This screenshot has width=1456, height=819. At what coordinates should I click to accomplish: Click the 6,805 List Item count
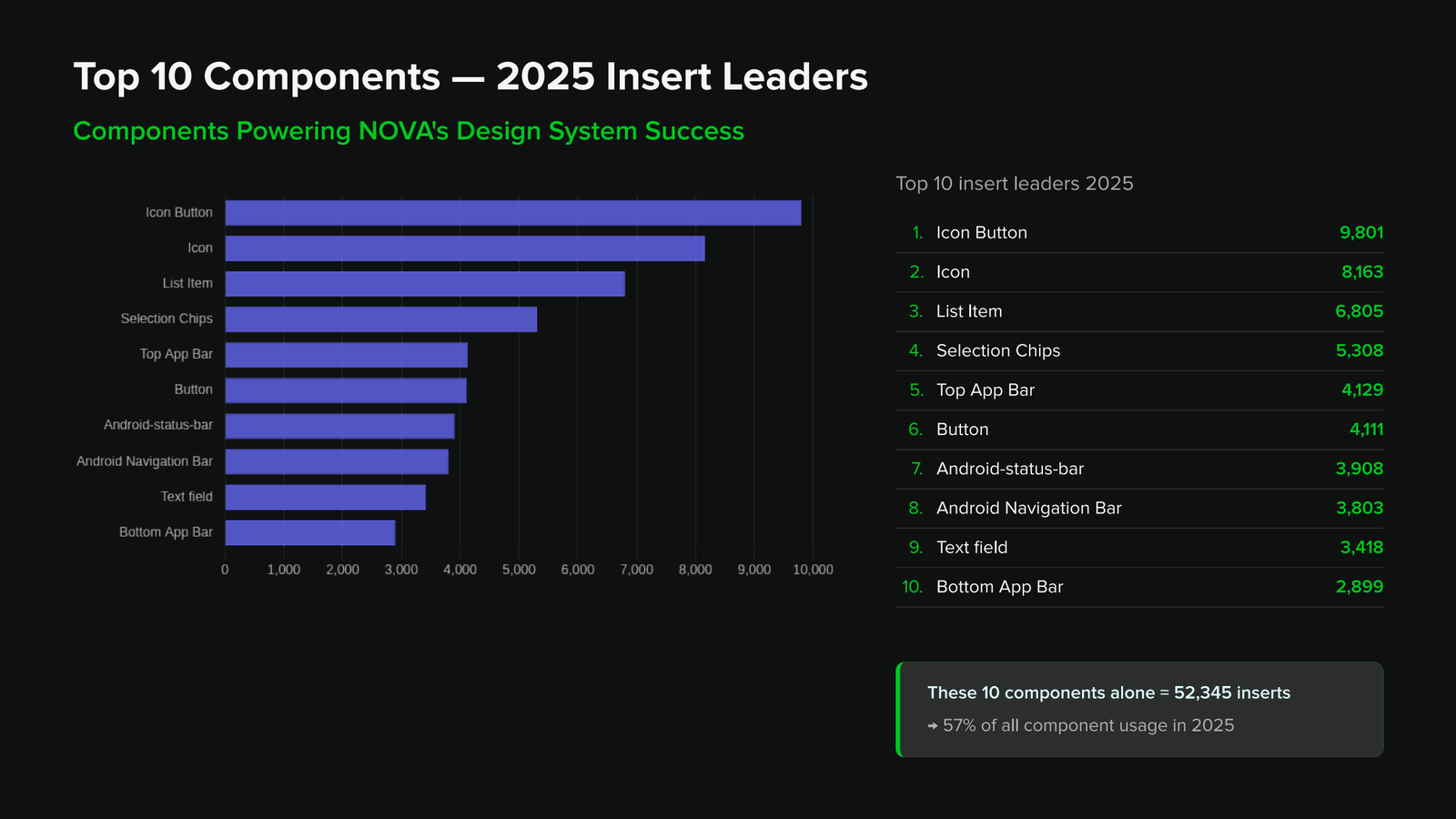click(x=1360, y=311)
